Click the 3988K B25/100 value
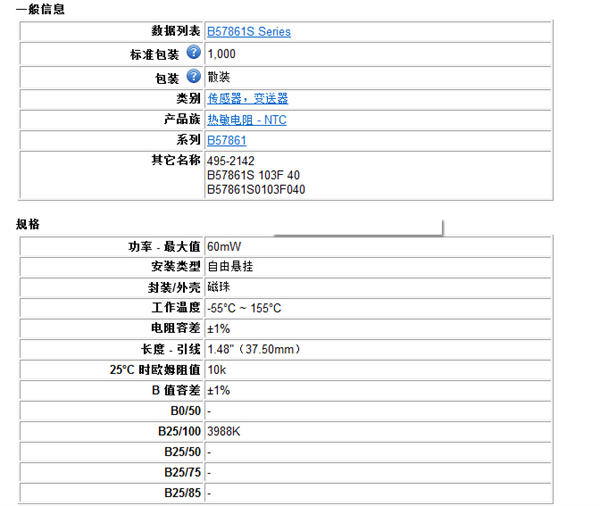The height and width of the screenshot is (506, 600). click(226, 431)
